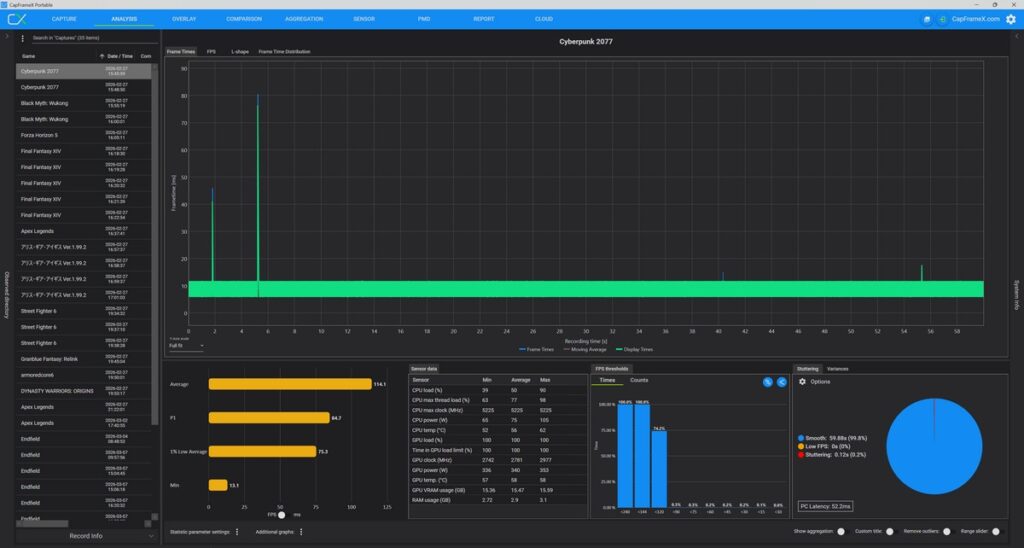This screenshot has width=1024, height=548.
Task: Click the screenshot icon beside CapFrameX.com
Action: (927, 19)
